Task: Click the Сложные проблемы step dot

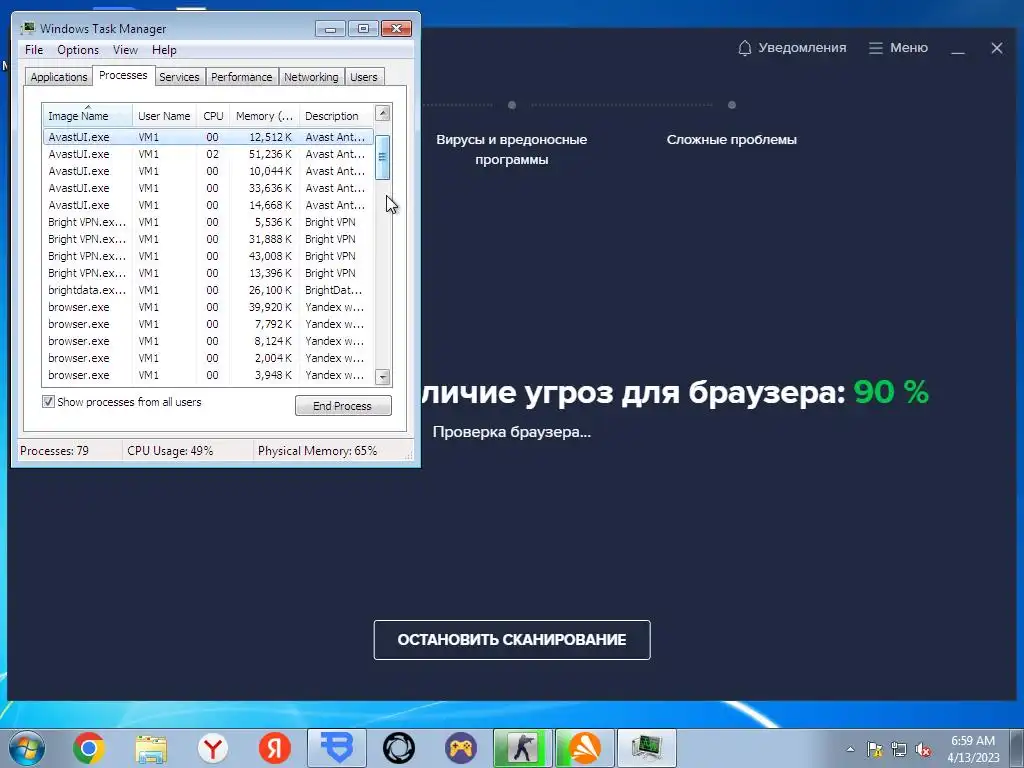Action: pyautogui.click(x=732, y=104)
